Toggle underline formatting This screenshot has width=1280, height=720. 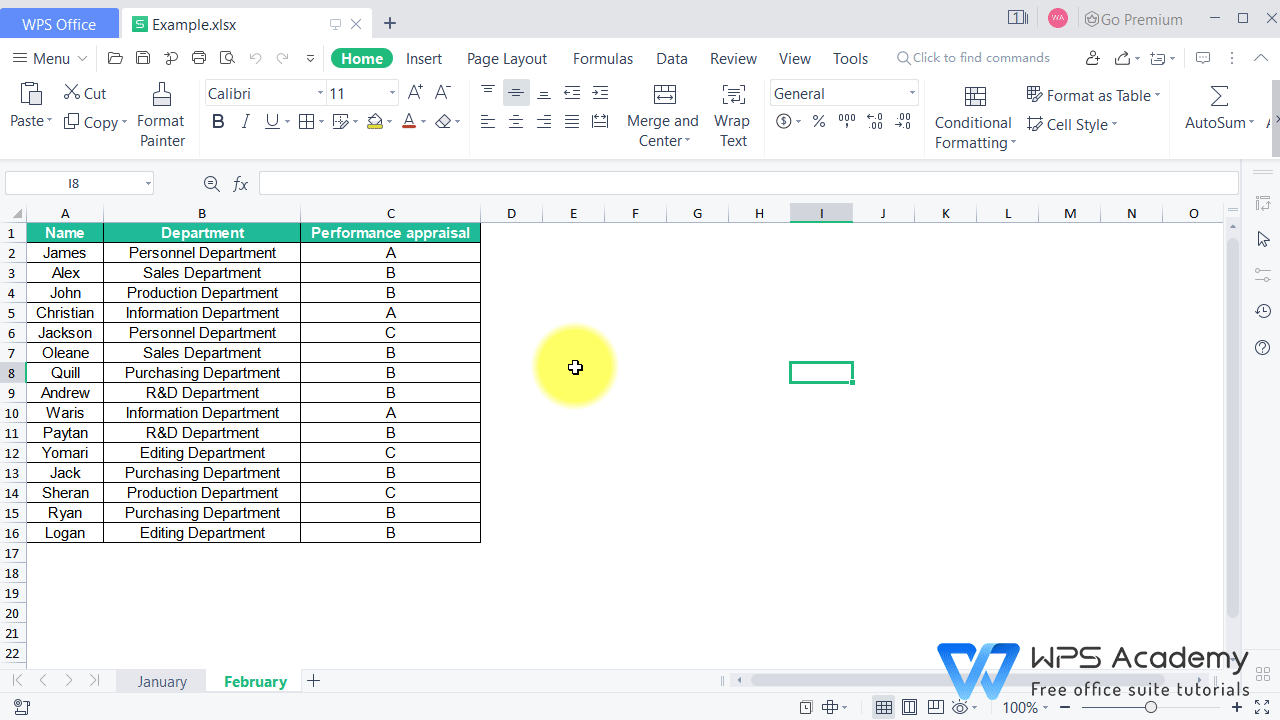[x=271, y=121]
